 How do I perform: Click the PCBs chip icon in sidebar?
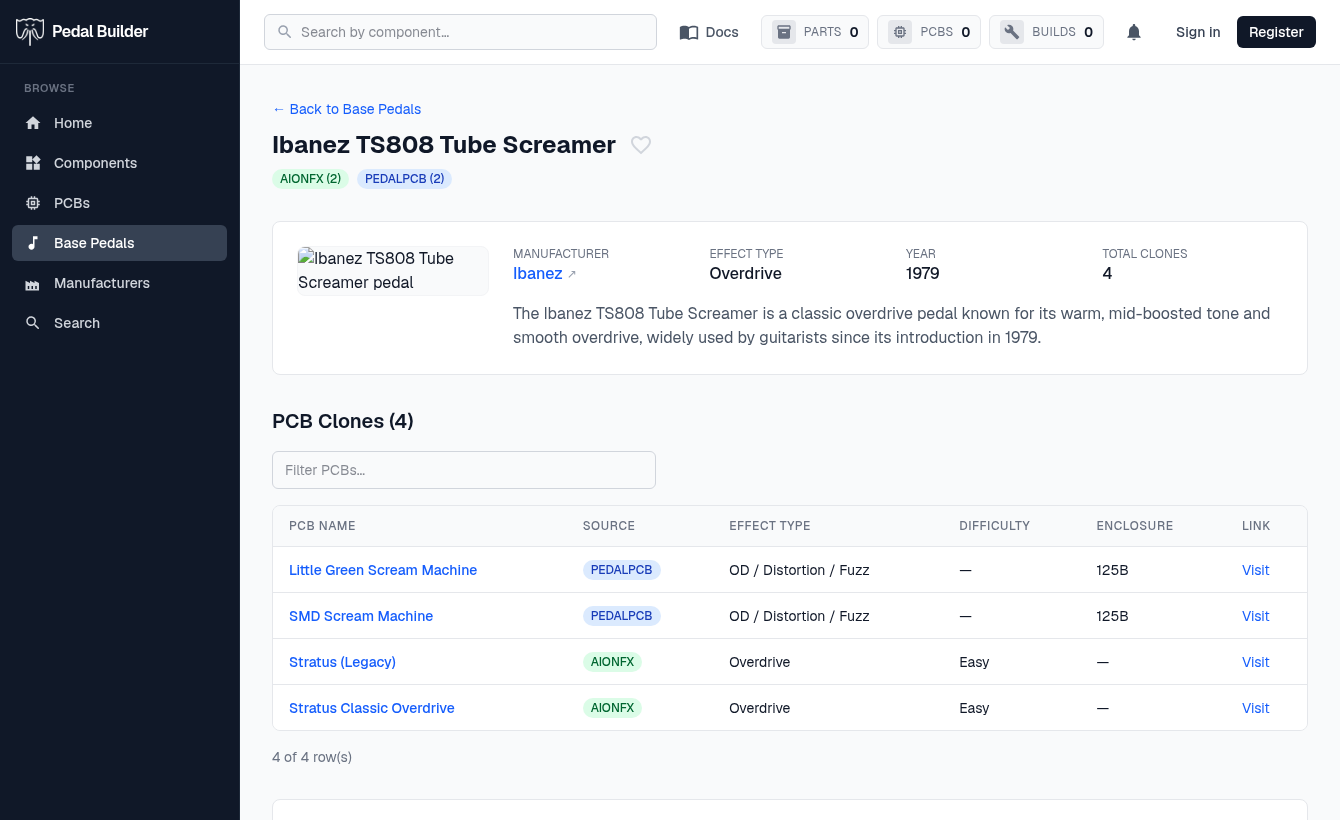(33, 203)
